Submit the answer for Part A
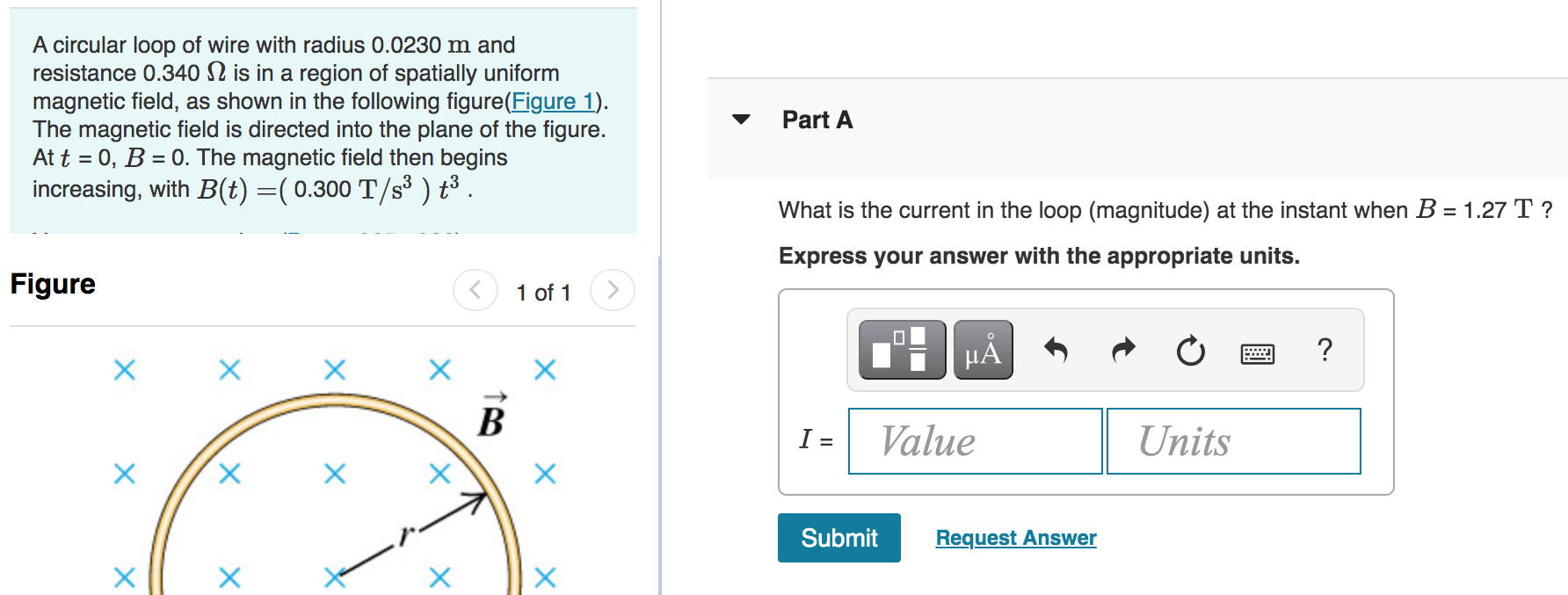 pos(838,537)
